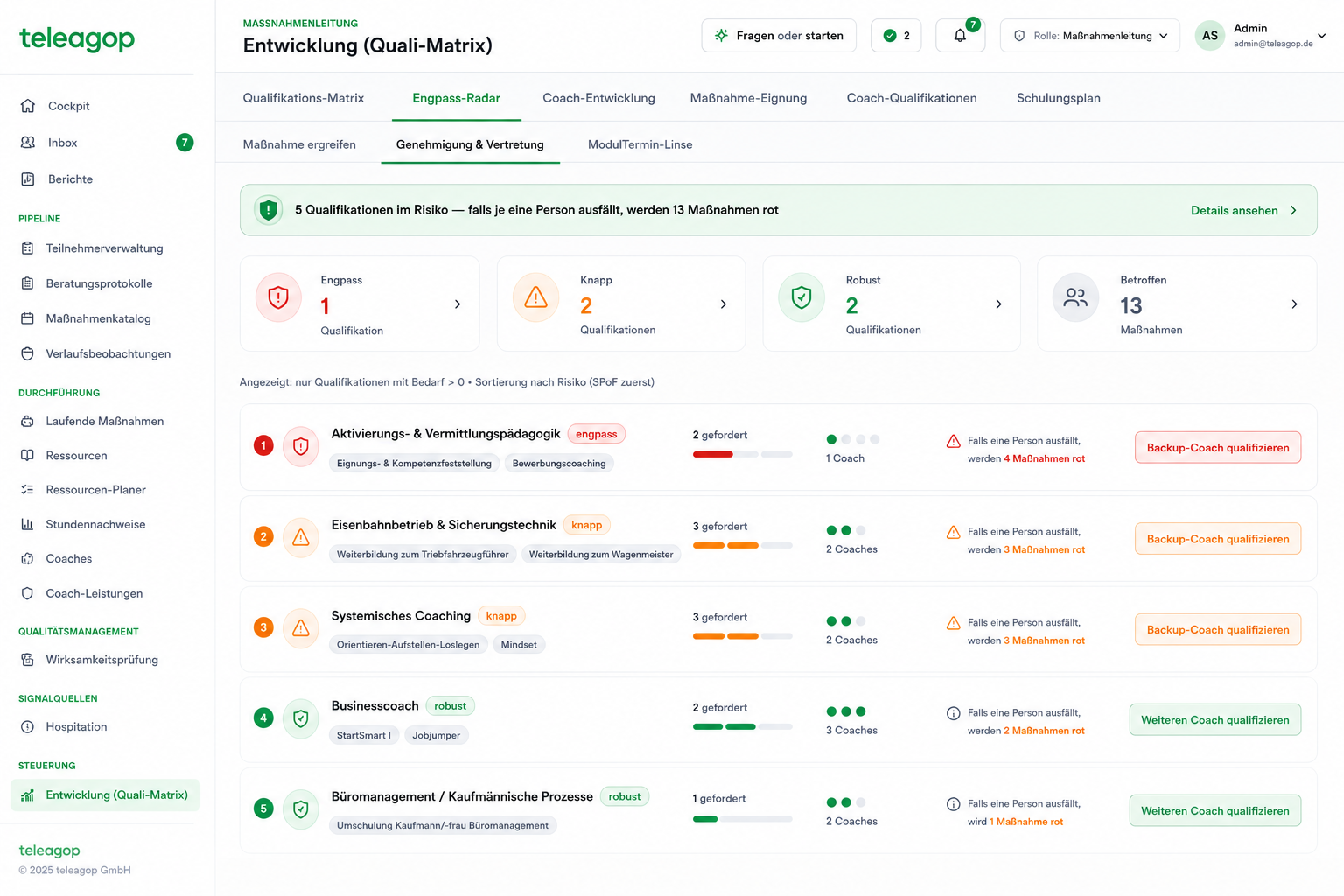Open notifications bell icon

[x=960, y=36]
